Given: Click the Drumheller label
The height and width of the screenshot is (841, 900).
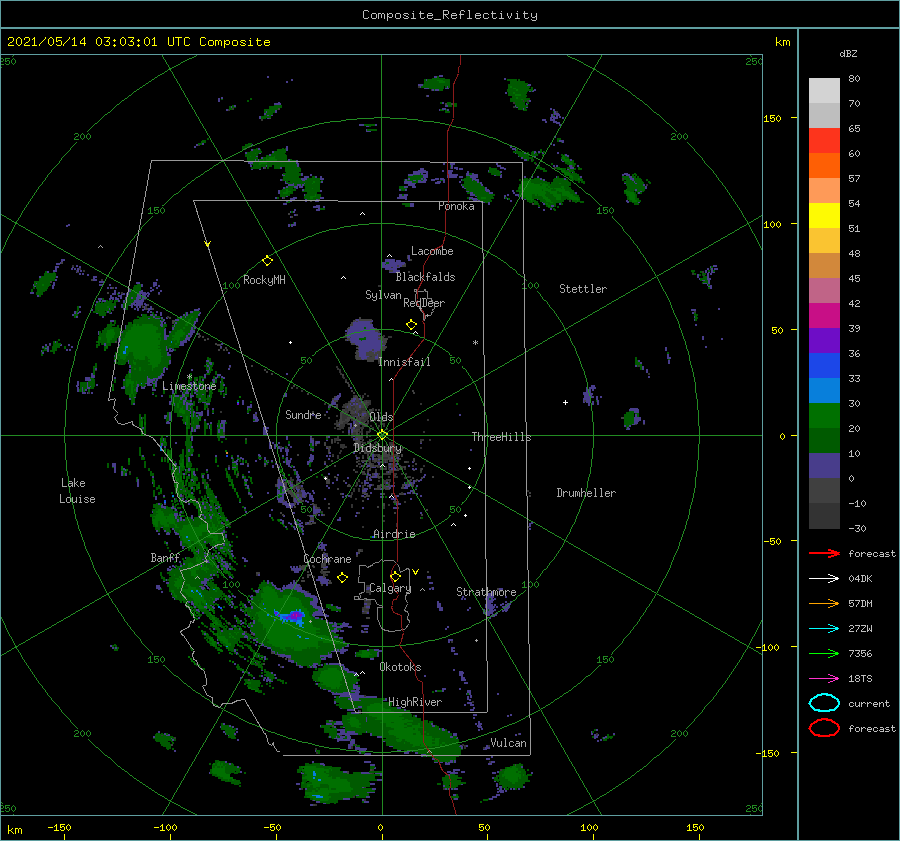Looking at the screenshot, I should (586, 493).
